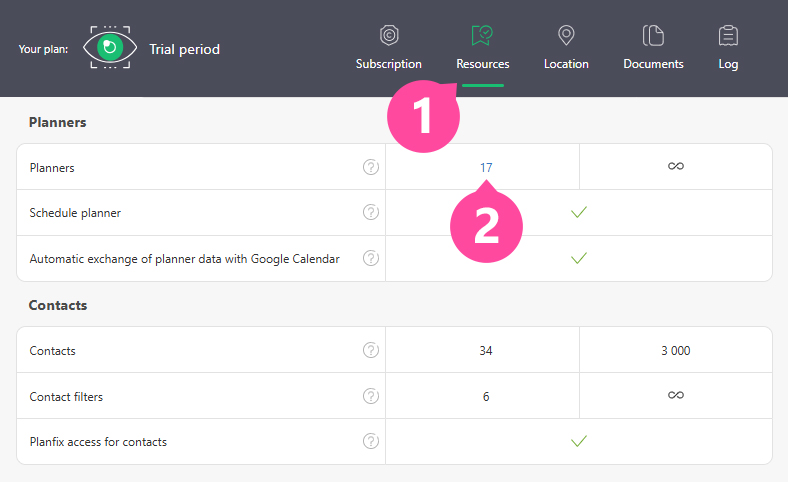Select the Resources bookmark icon
This screenshot has width=788, height=482.
click(x=482, y=35)
